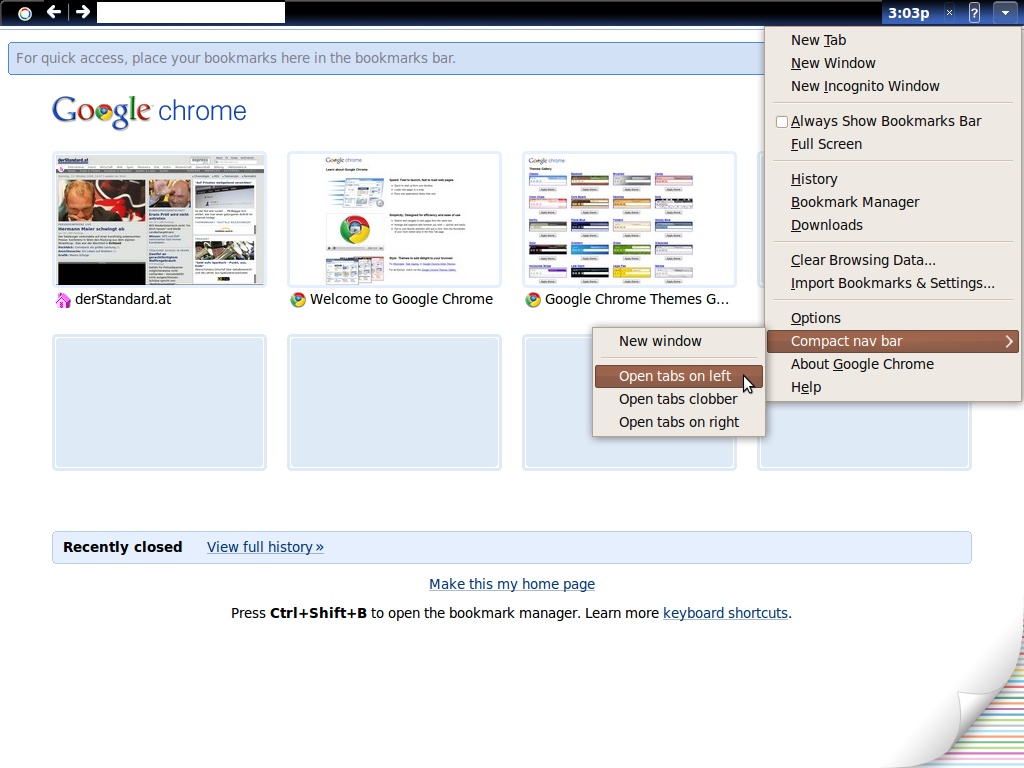Click Welcome to Google Chrome title link

click(x=401, y=299)
